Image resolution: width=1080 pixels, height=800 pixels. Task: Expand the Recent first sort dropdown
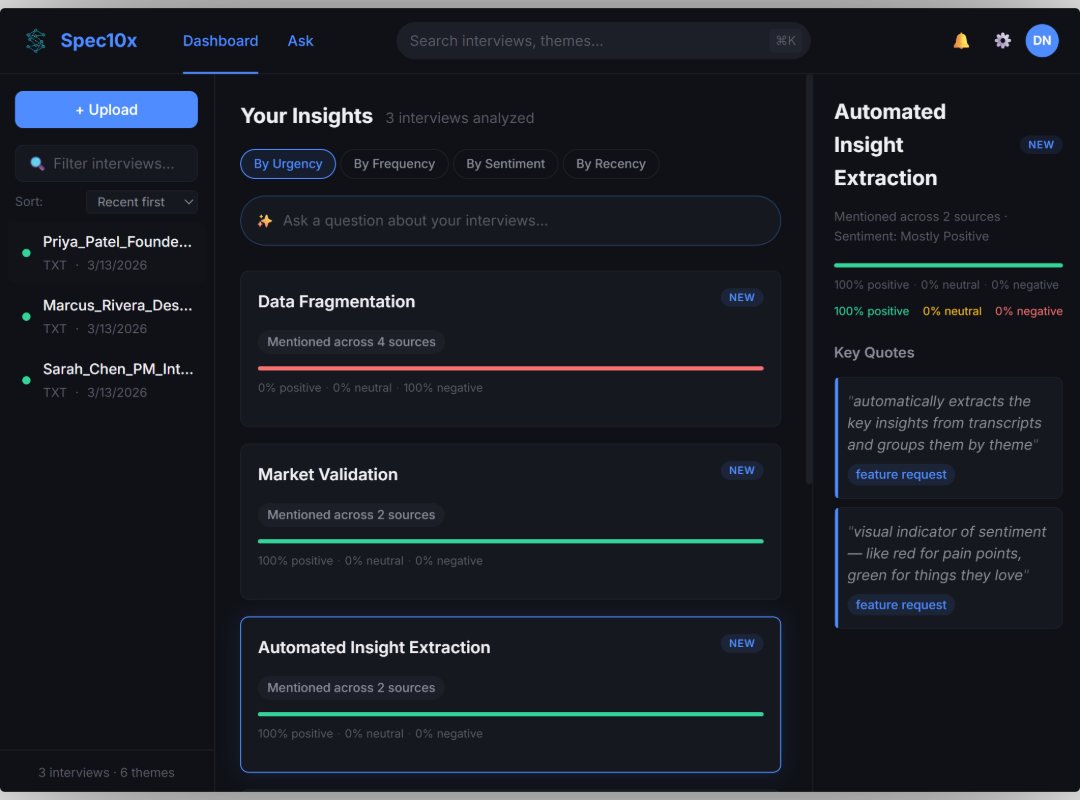[x=142, y=202]
